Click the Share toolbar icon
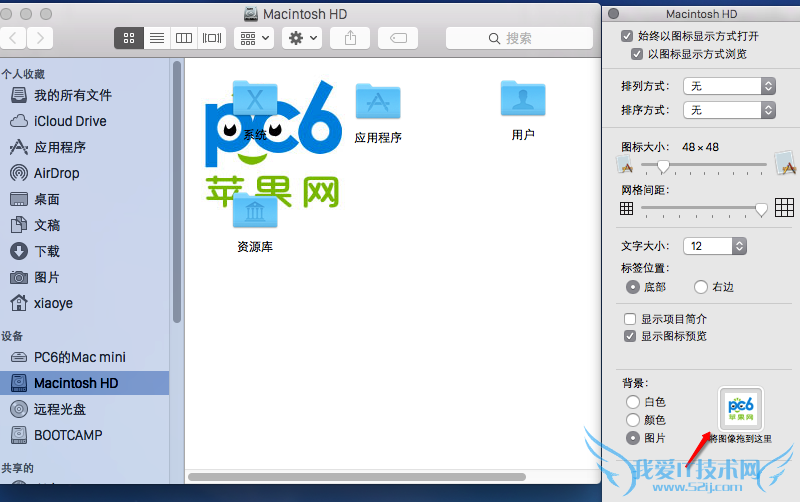 [x=350, y=38]
